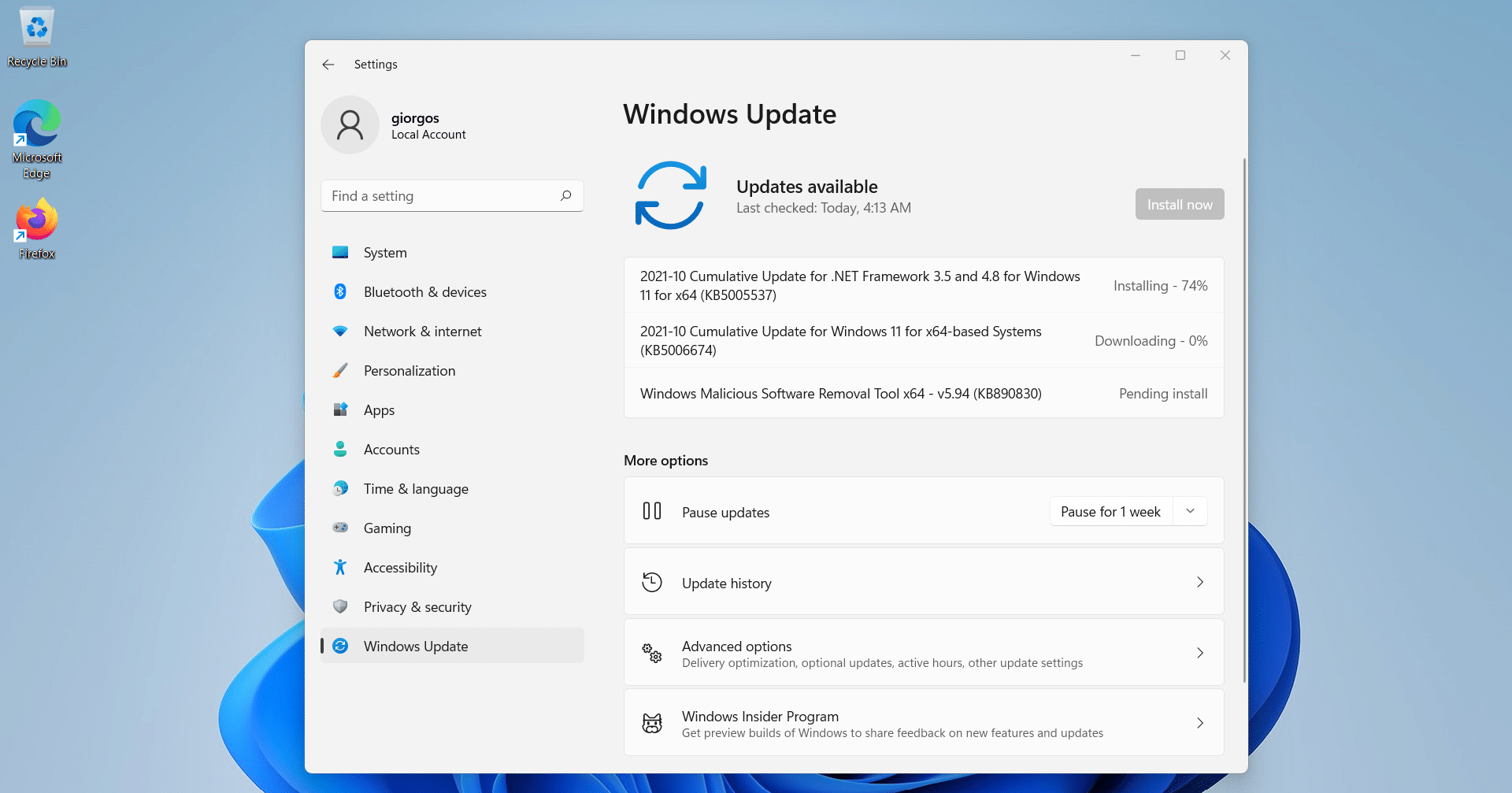Click the System monitor icon
Viewport: 1512px width, 793px height.
click(340, 253)
